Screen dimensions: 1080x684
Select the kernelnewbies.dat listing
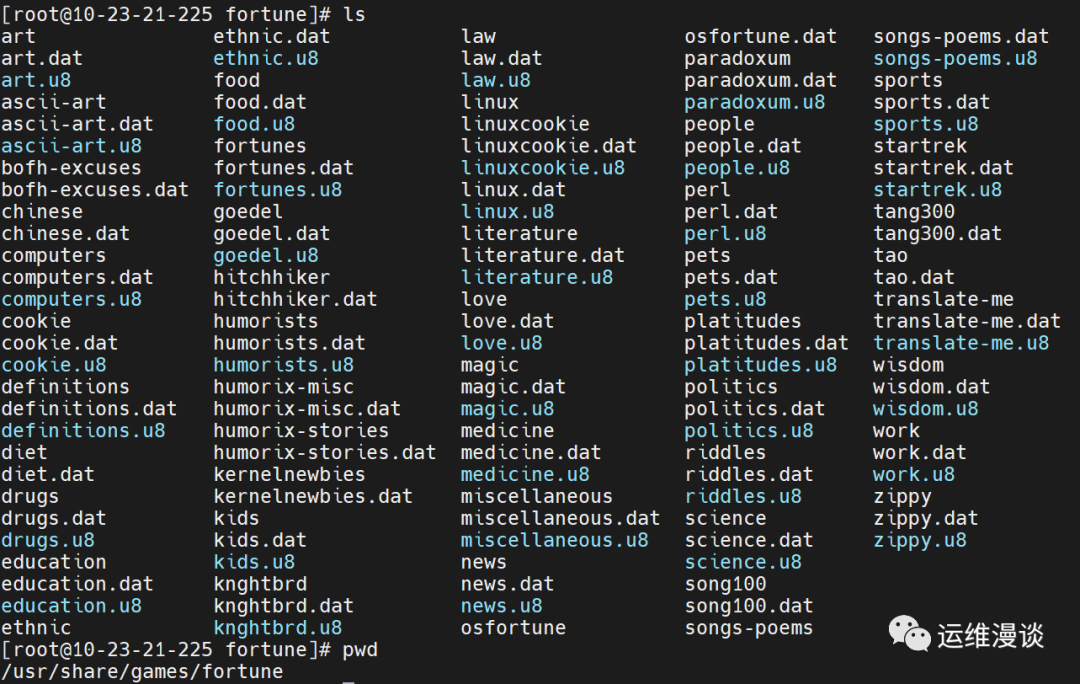313,496
